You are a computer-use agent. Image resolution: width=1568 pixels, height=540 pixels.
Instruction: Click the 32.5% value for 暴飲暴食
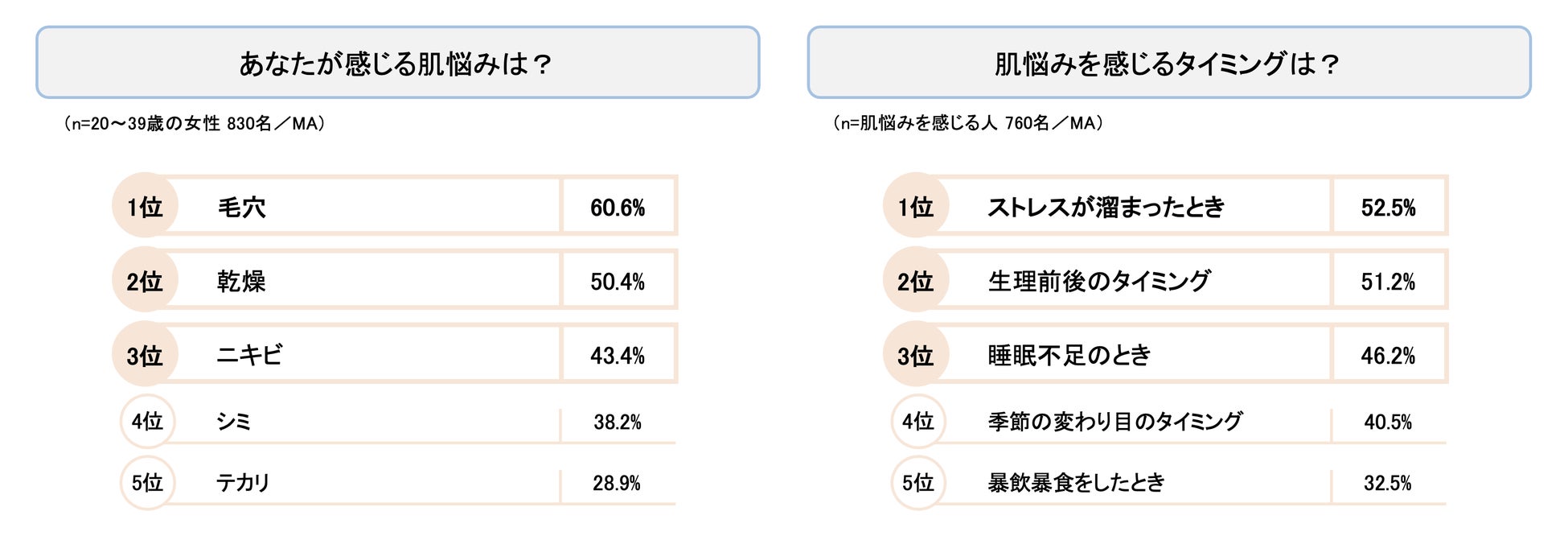[1387, 483]
